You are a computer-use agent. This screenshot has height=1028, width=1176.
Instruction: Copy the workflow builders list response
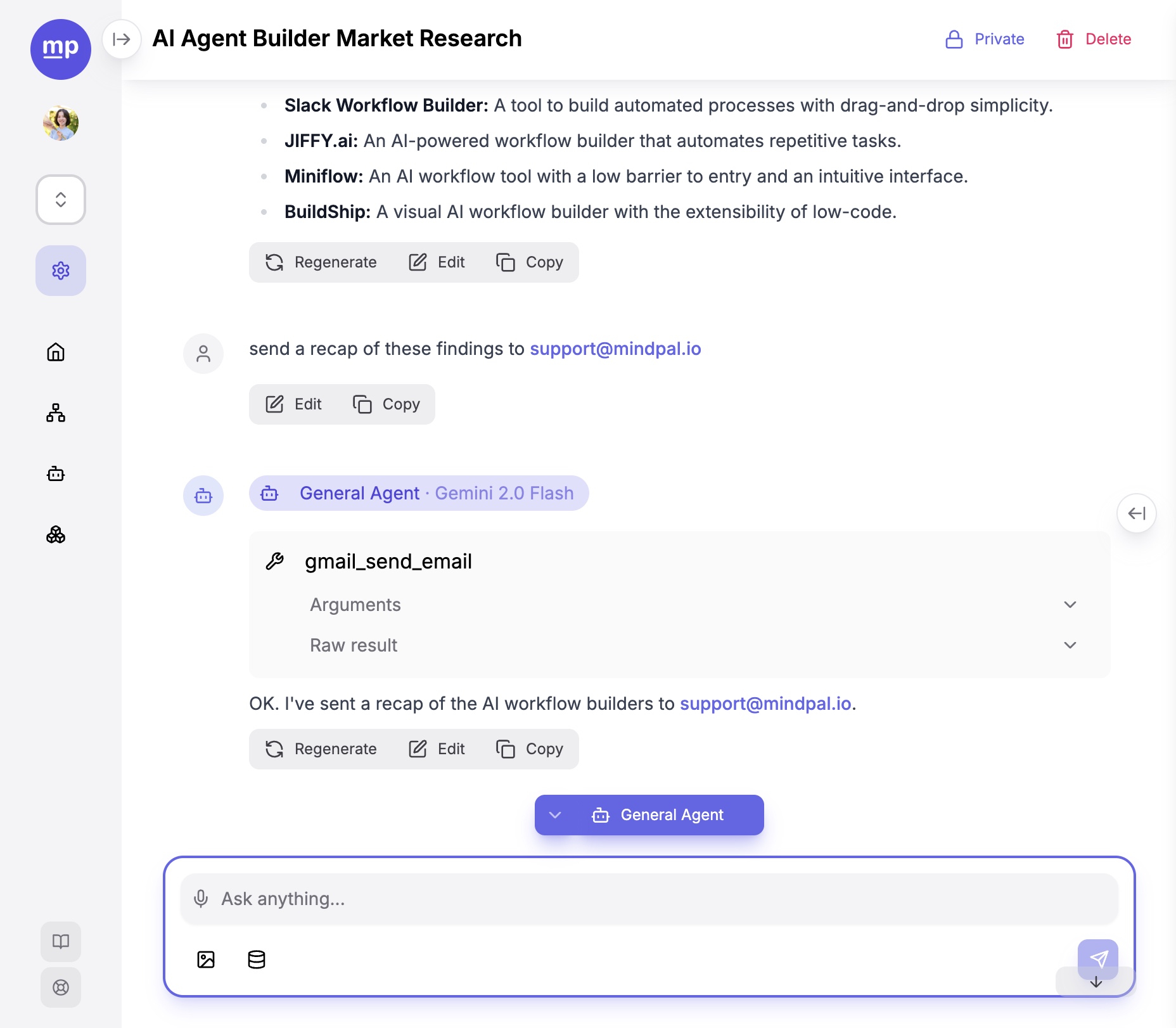coord(530,262)
